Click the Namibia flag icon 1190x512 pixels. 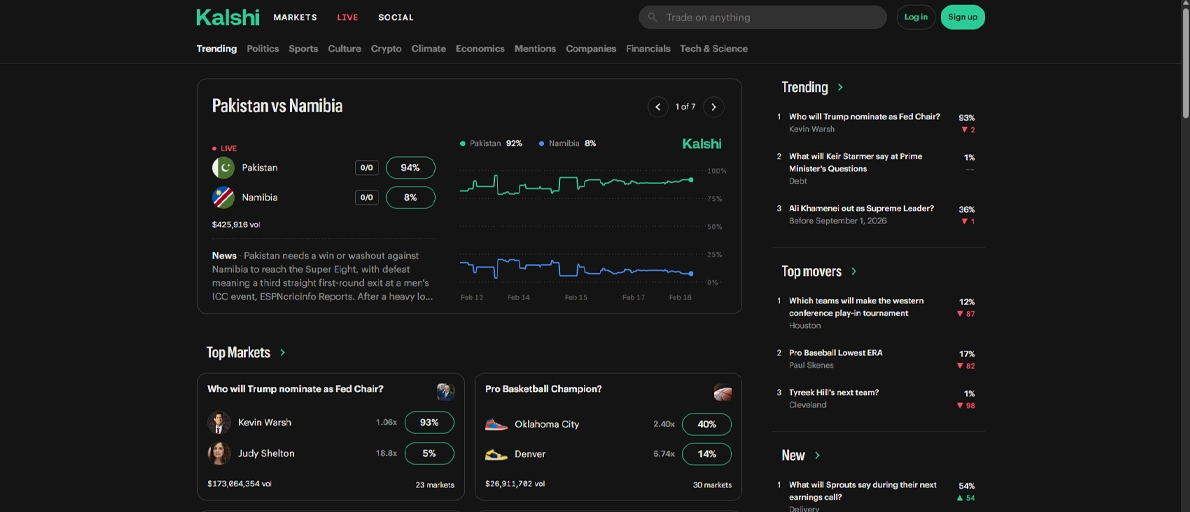coord(223,197)
